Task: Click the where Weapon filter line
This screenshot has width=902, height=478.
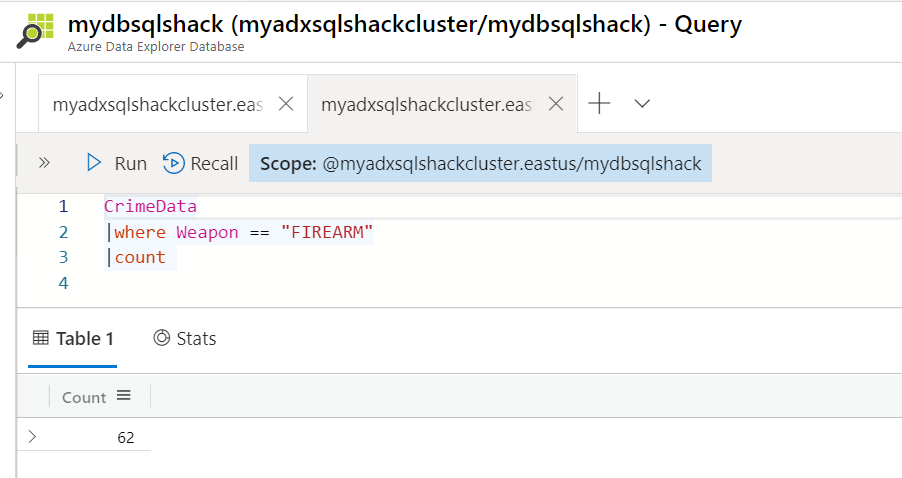Action: tap(243, 232)
